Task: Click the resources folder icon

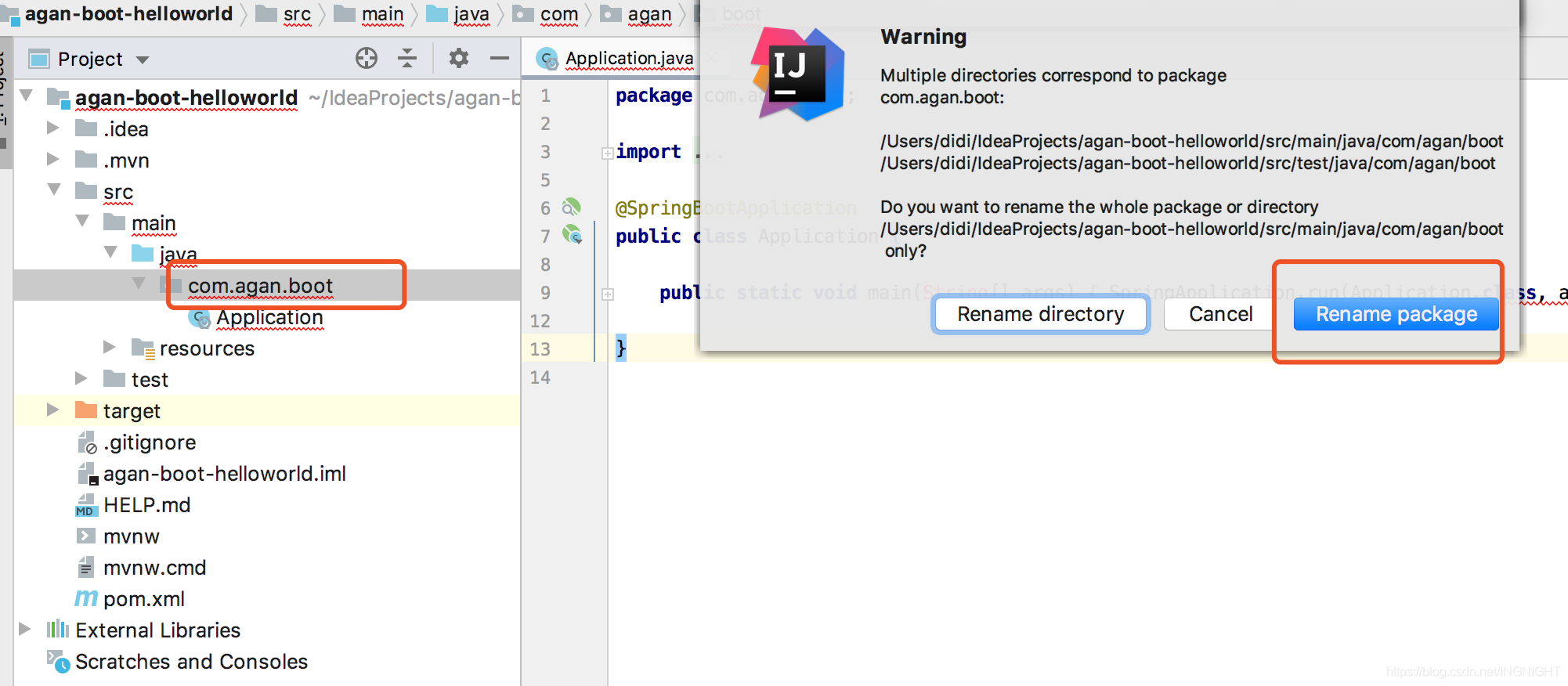Action: pos(143,348)
